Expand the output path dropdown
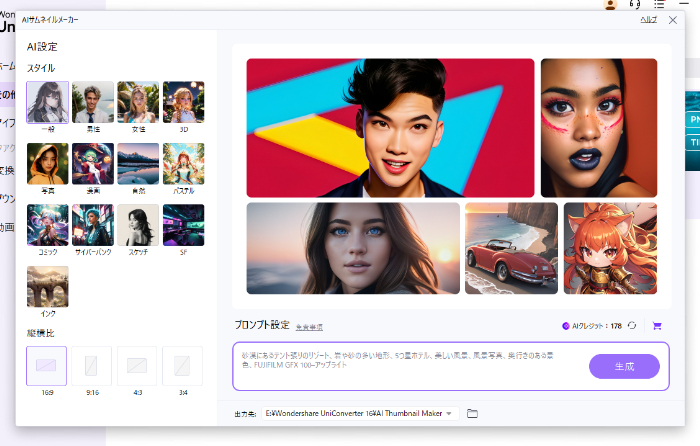This screenshot has width=700, height=446. coord(449,413)
